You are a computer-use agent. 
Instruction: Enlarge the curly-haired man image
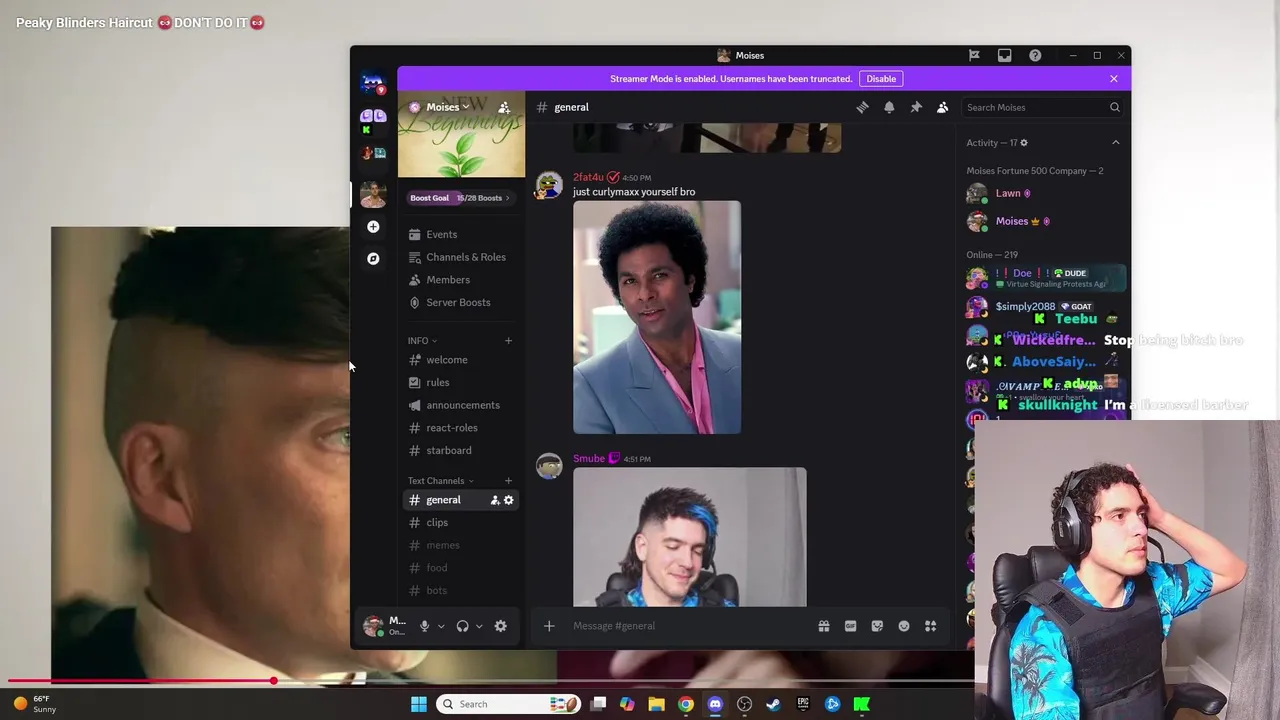[657, 317]
